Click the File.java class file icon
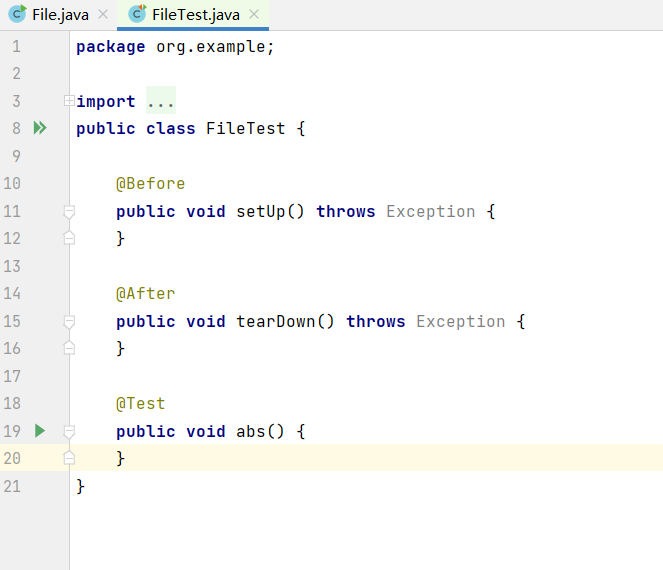The image size is (663, 570). [18, 14]
